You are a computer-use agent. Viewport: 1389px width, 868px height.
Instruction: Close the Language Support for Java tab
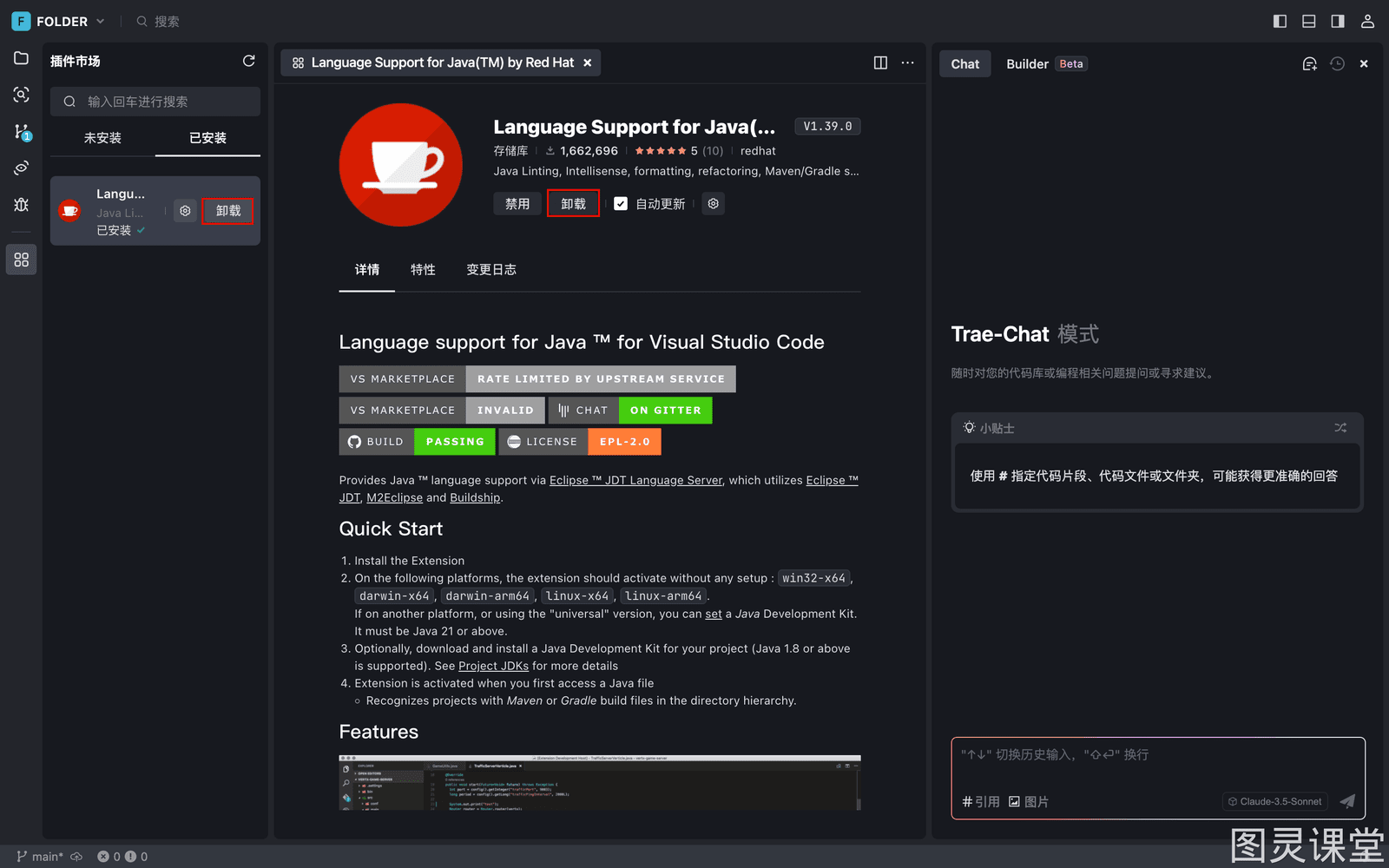pos(587,62)
